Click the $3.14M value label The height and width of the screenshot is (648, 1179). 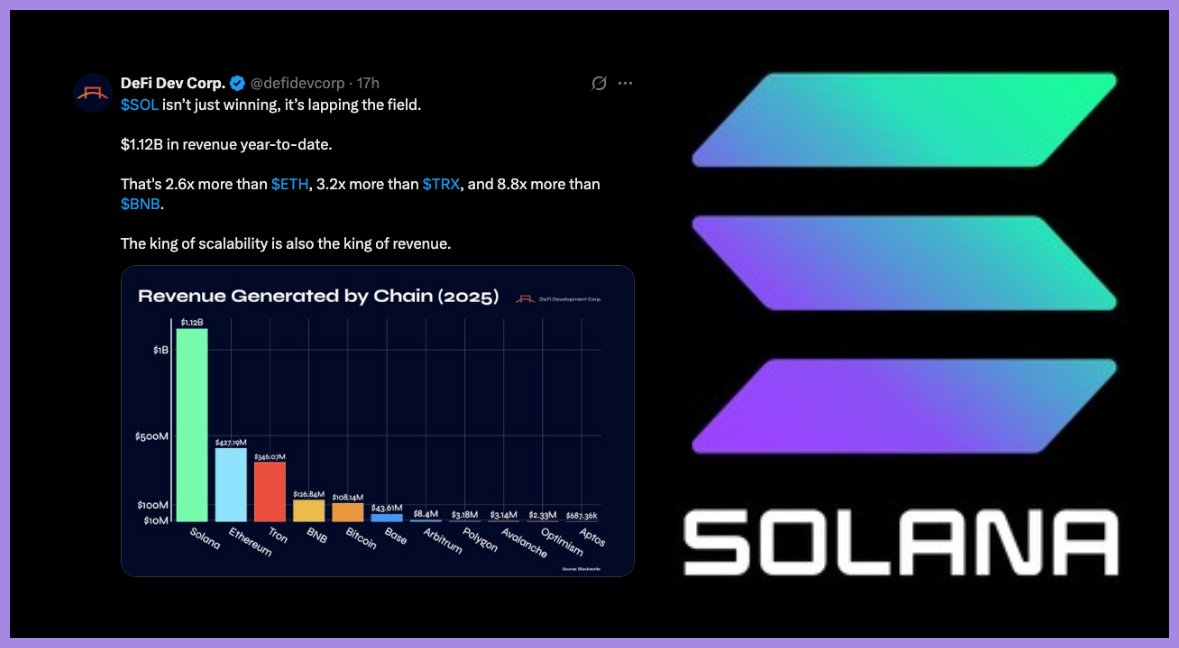504,515
